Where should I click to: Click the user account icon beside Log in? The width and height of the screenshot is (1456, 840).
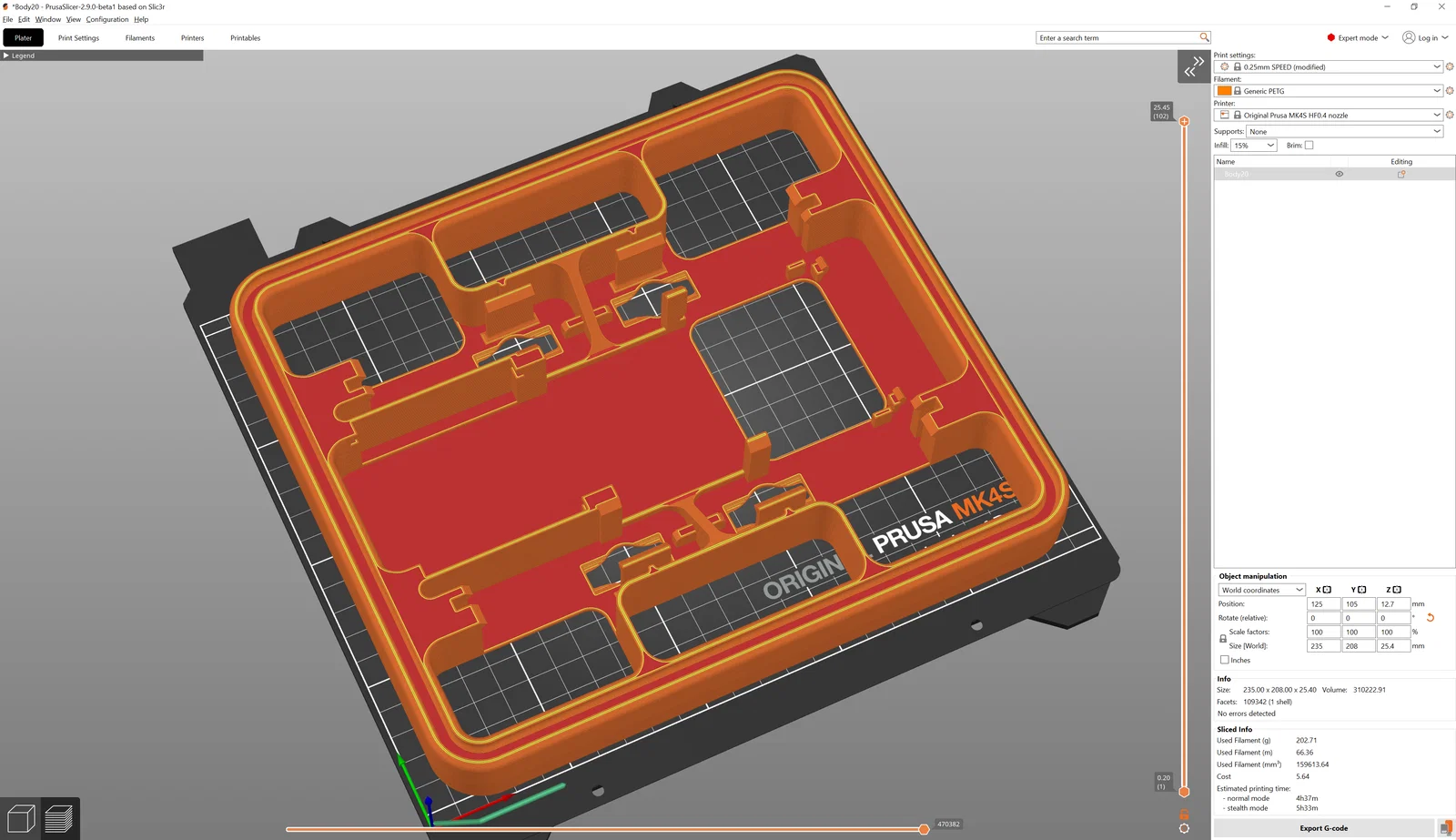pos(1409,37)
